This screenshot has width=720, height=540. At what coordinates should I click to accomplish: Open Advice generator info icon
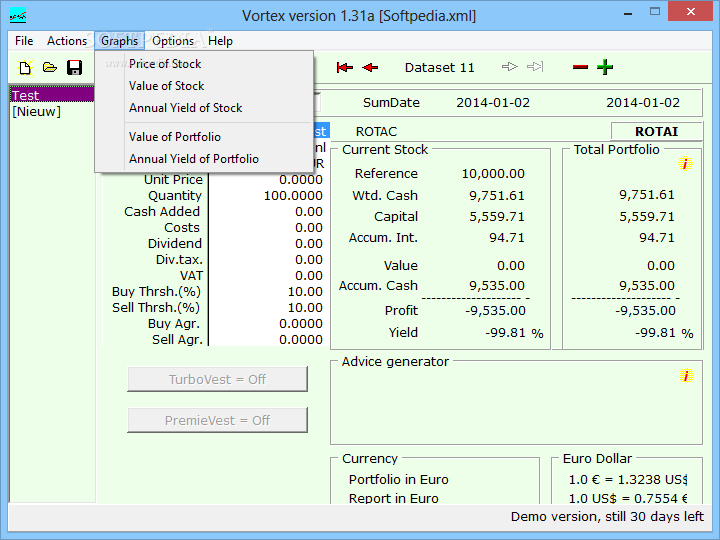pyautogui.click(x=686, y=376)
